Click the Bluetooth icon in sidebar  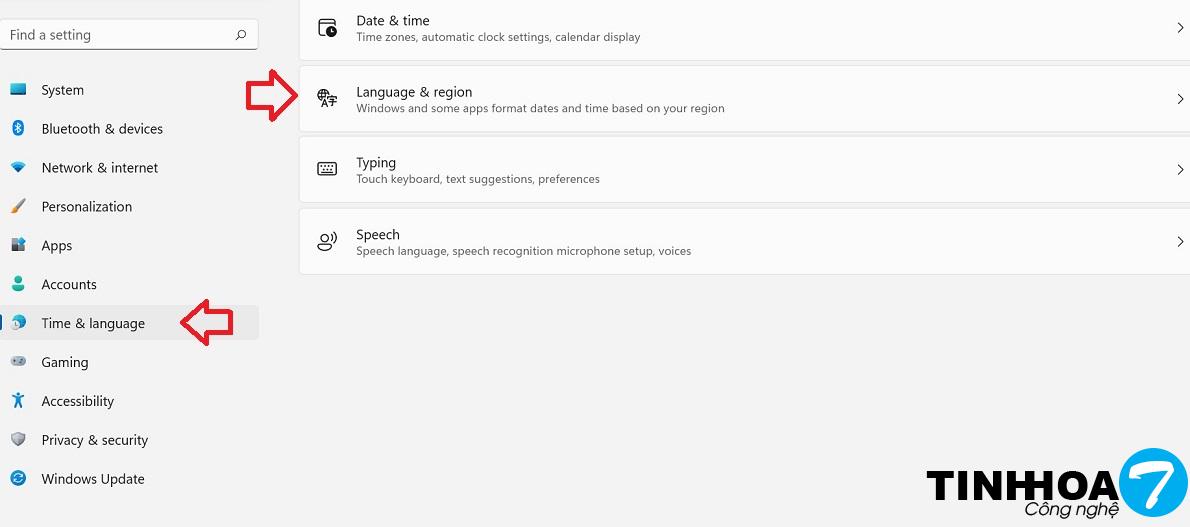(18, 128)
